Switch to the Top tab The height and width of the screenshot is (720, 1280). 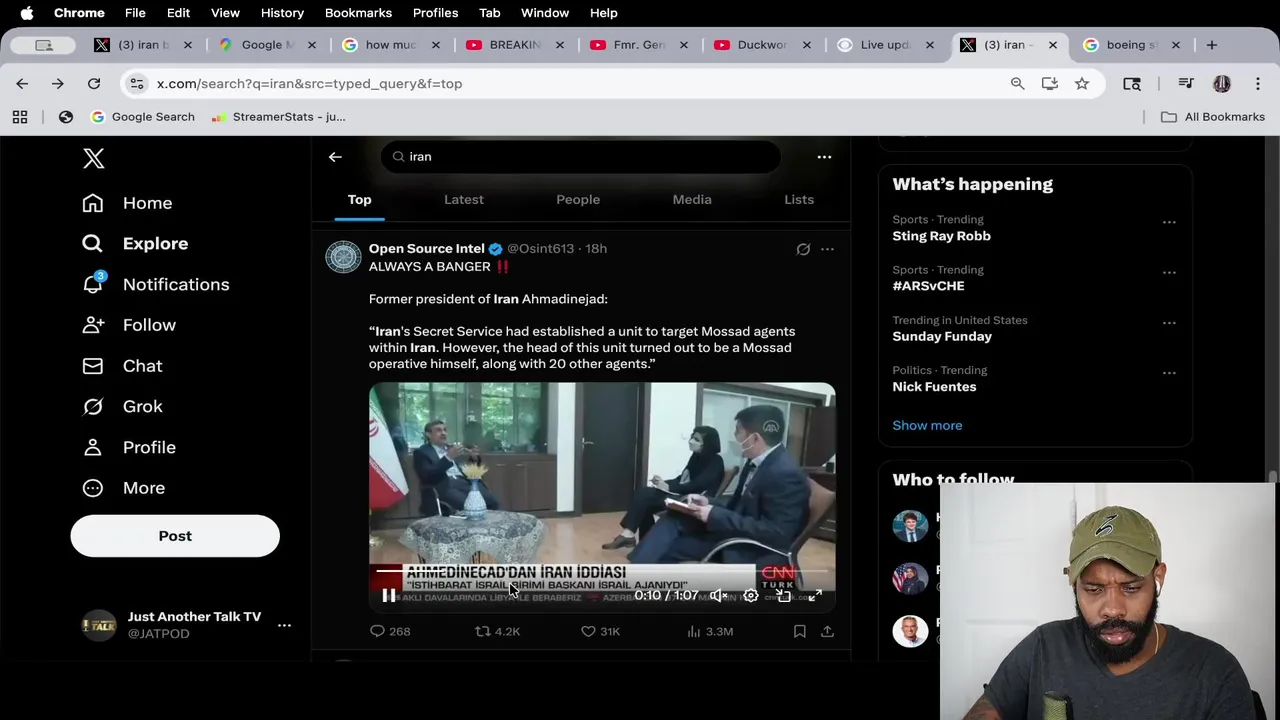359,199
